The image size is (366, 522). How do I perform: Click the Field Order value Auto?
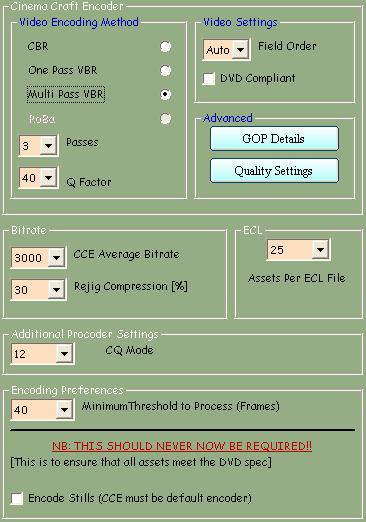point(218,50)
